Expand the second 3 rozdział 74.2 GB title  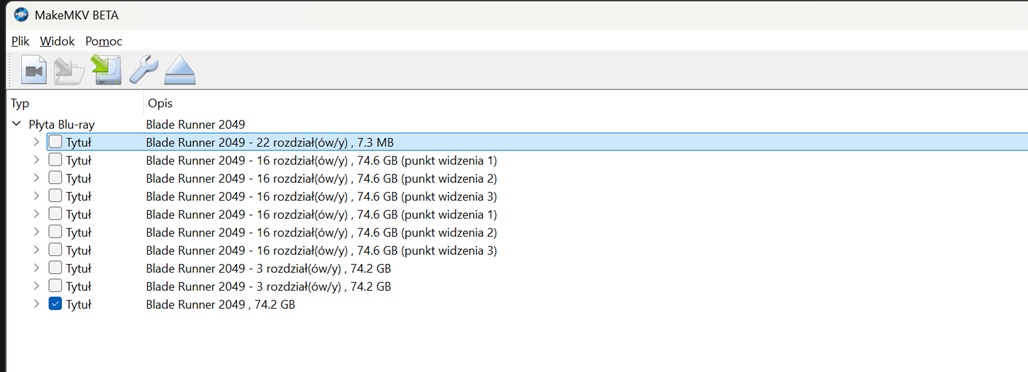tap(37, 286)
